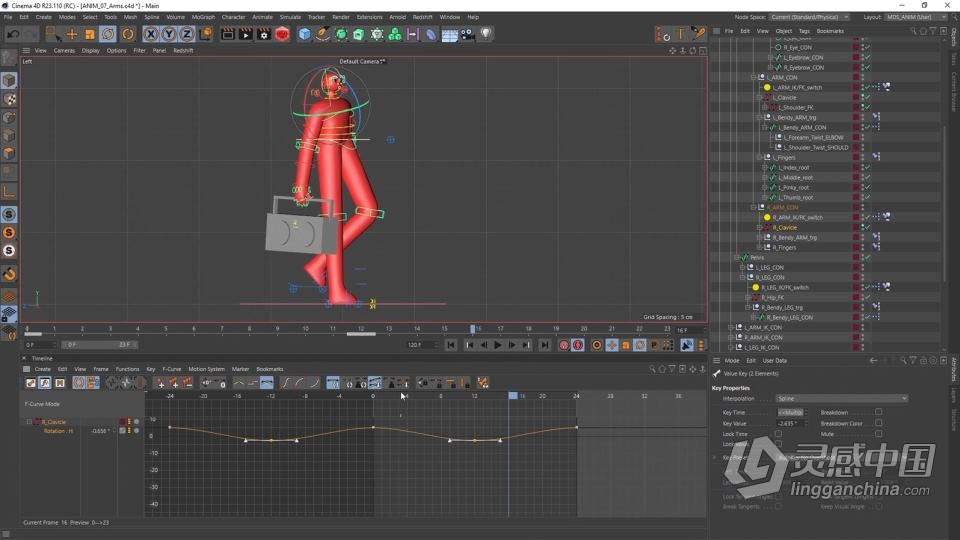The image size is (960, 540).
Task: Click the Floor environment icon
Action: pos(449,34)
